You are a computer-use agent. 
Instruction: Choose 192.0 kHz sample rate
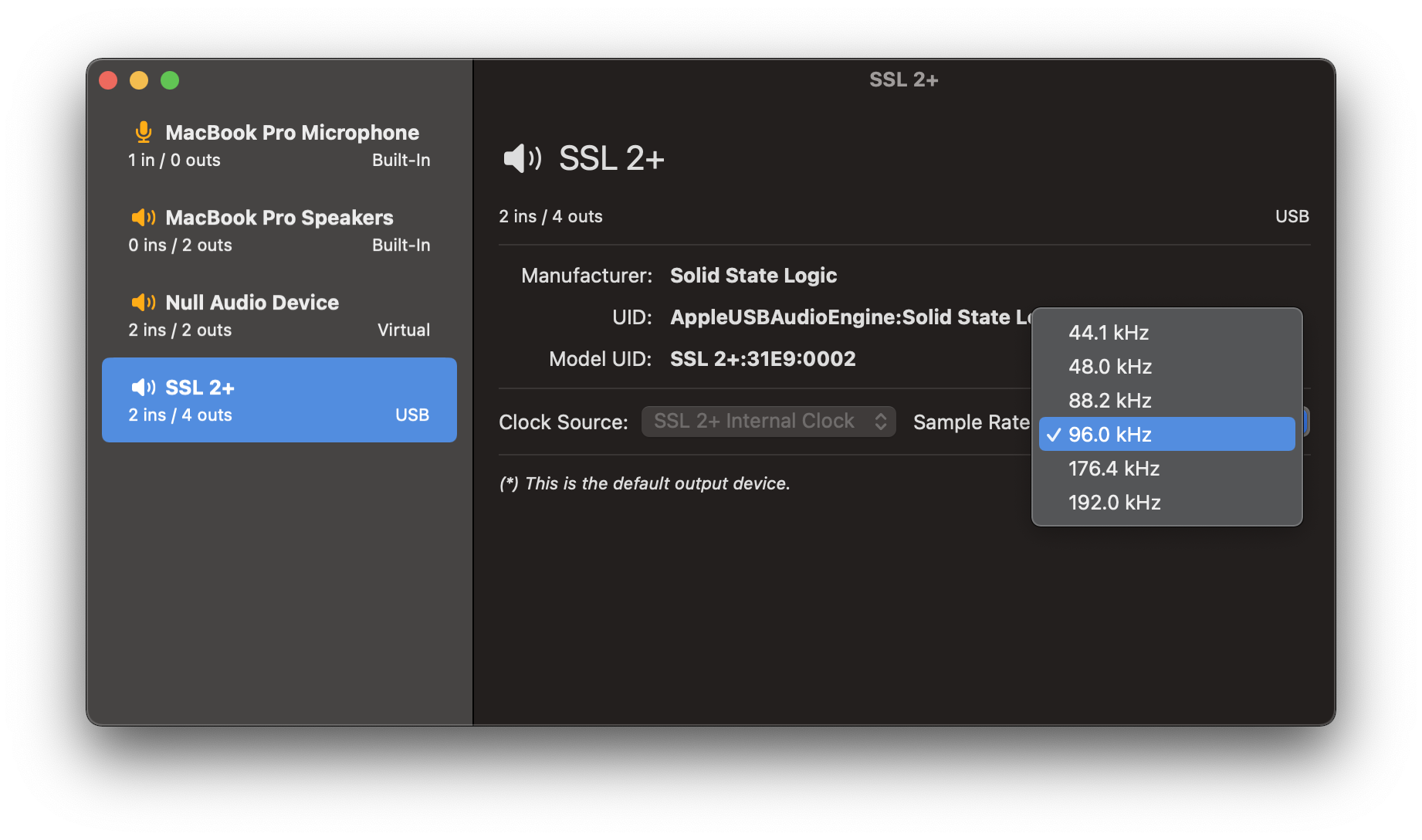coord(1166,503)
